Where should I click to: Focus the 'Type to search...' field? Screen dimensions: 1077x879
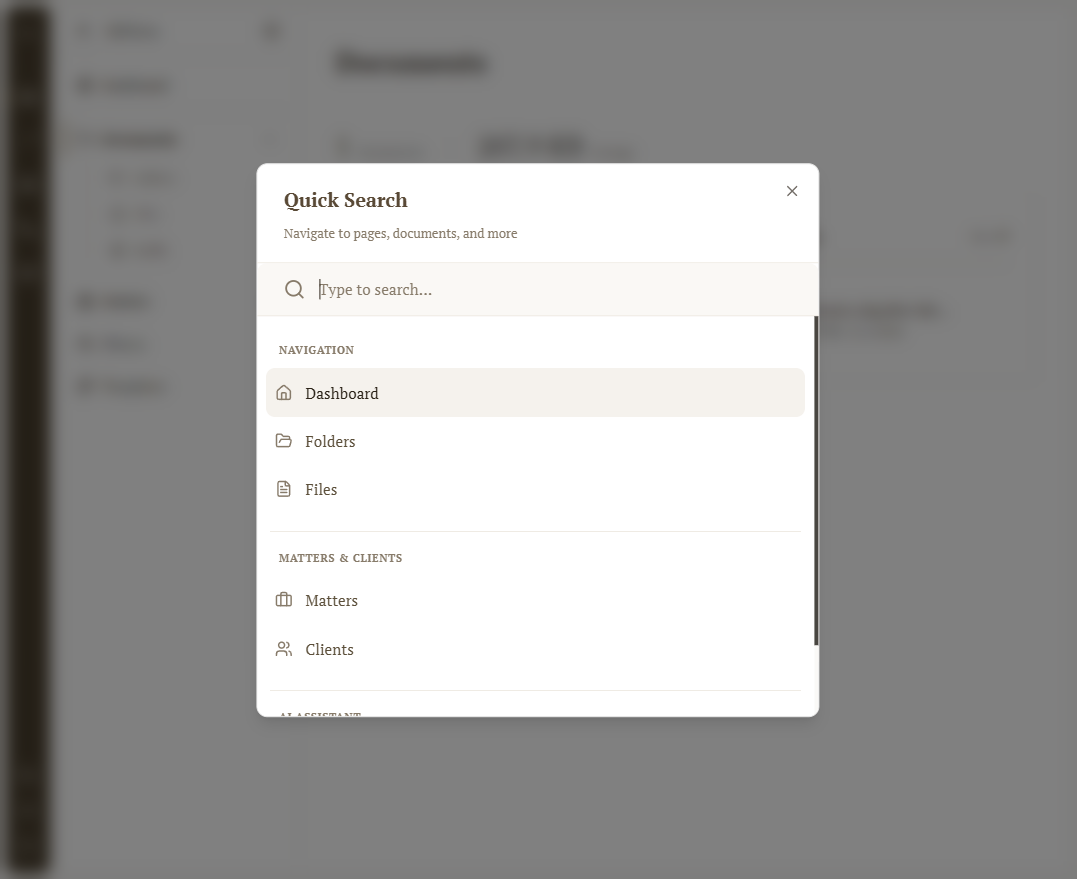pyautogui.click(x=560, y=289)
